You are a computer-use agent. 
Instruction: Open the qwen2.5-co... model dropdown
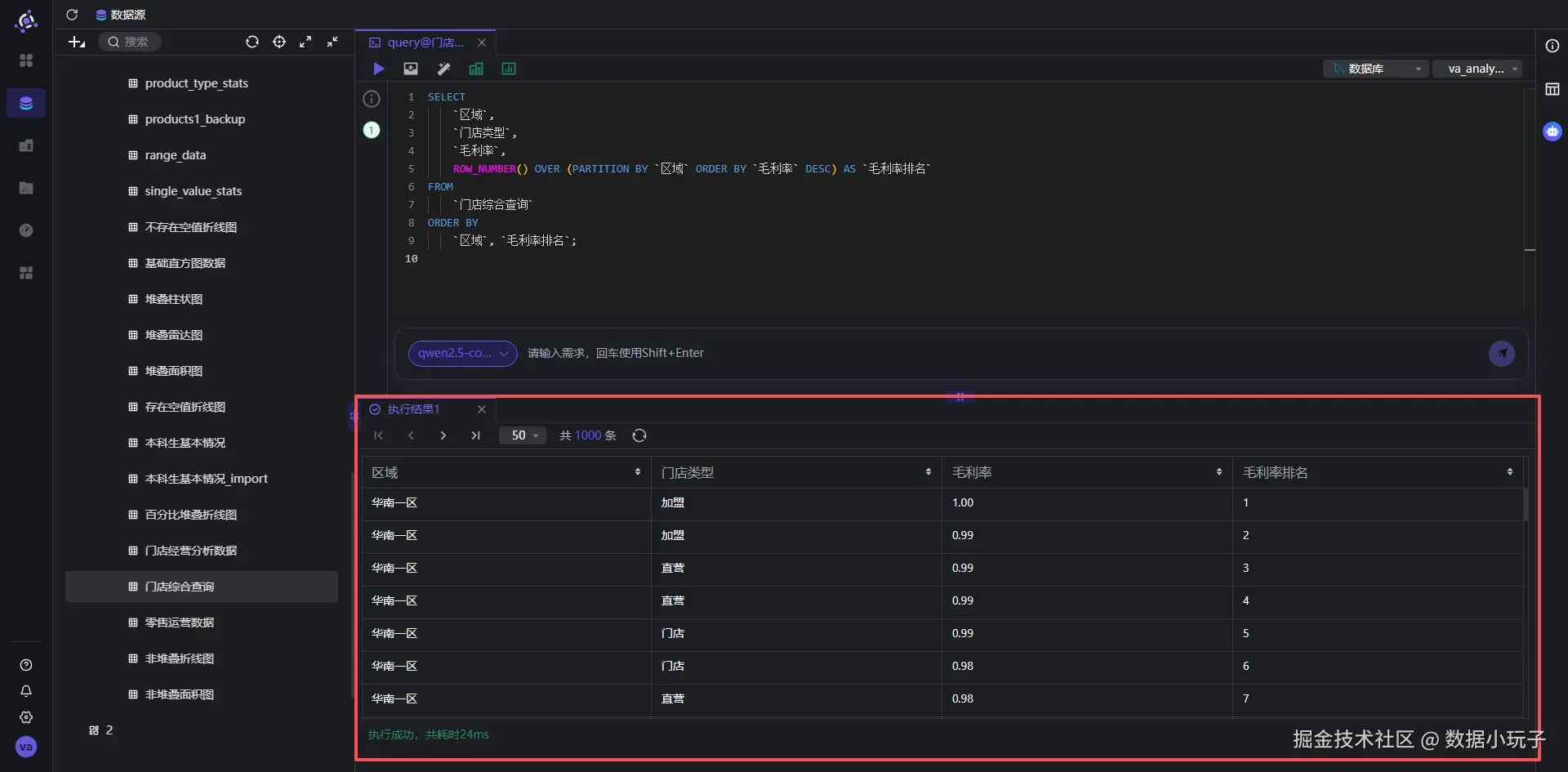463,353
